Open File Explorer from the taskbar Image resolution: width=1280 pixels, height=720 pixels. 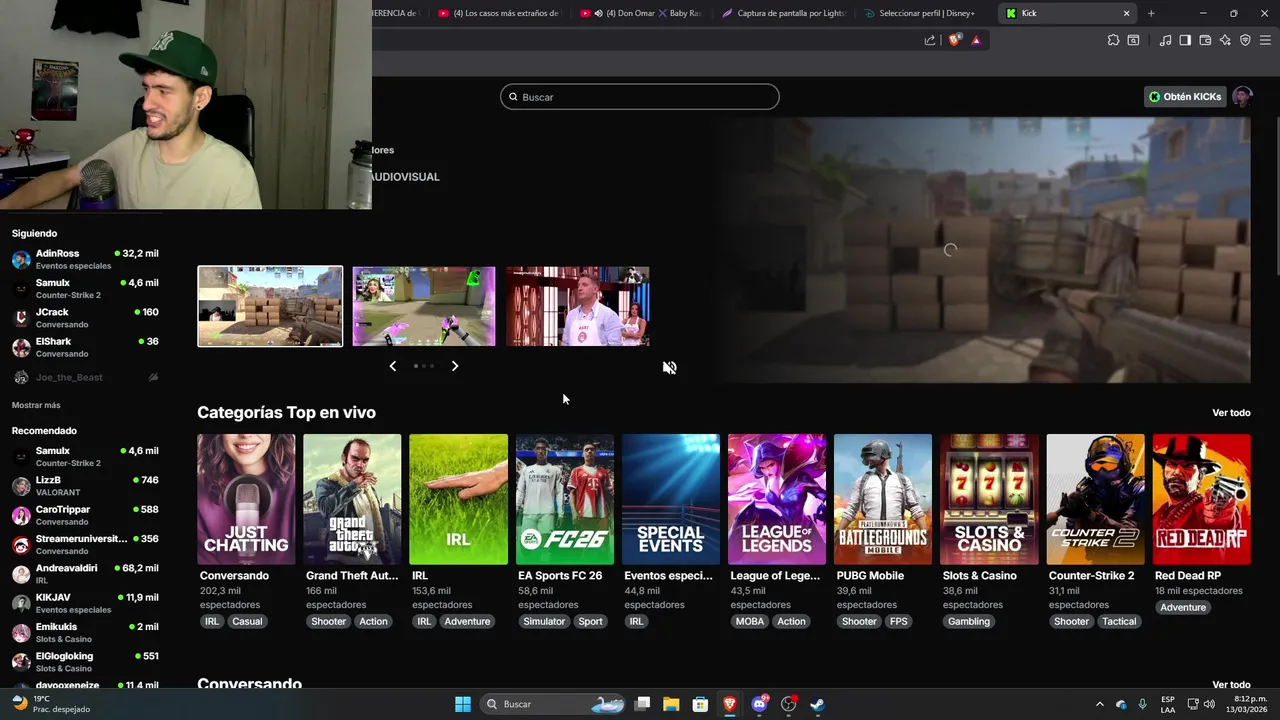click(671, 704)
